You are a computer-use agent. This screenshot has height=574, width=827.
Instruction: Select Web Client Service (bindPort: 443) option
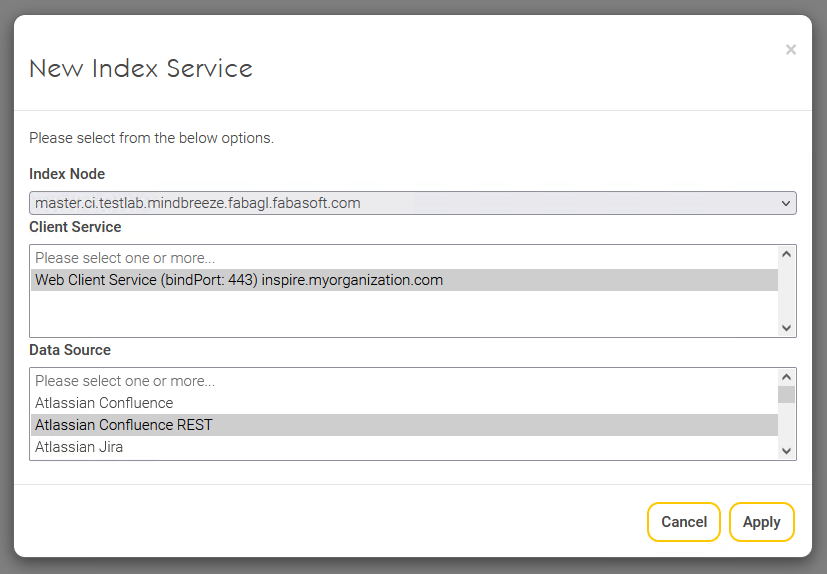pos(238,280)
